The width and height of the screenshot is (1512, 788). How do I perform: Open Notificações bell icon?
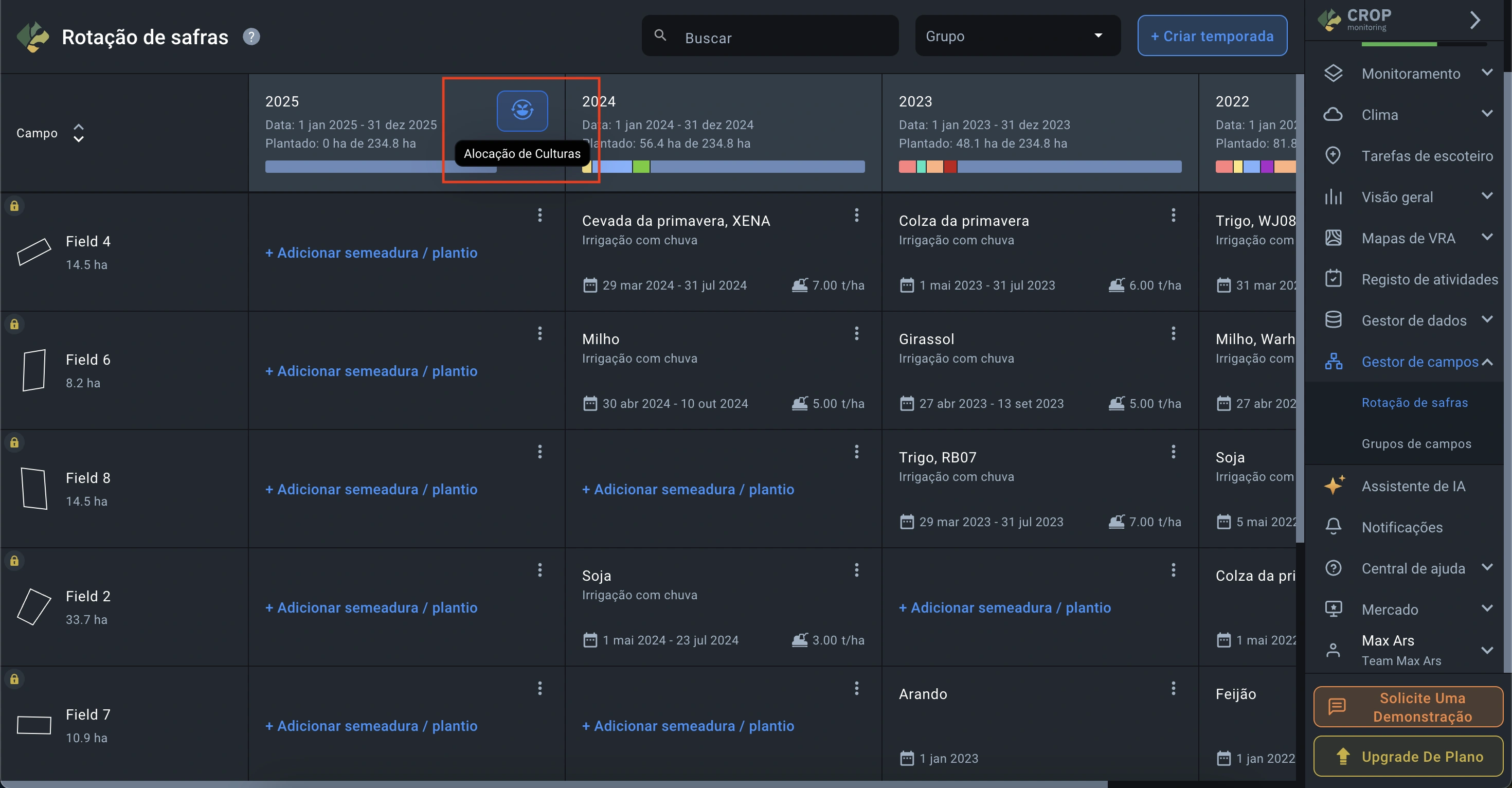(1333, 527)
